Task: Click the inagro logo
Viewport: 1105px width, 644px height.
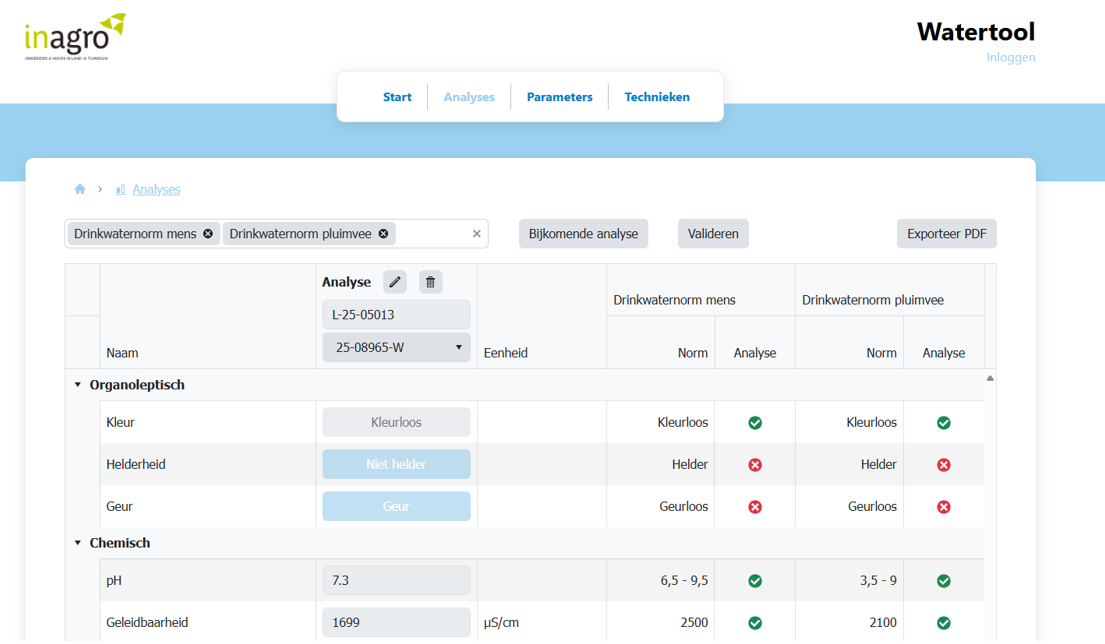Action: pos(75,37)
